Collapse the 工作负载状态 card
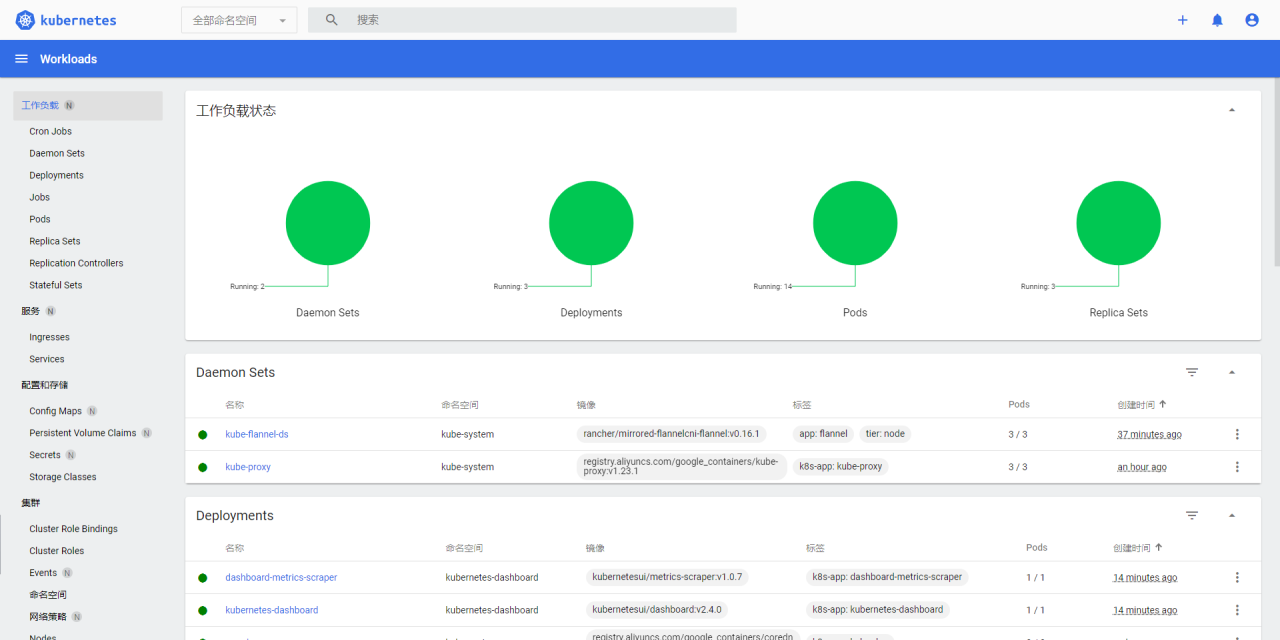Screen dimensions: 1280x640 tap(1231, 110)
